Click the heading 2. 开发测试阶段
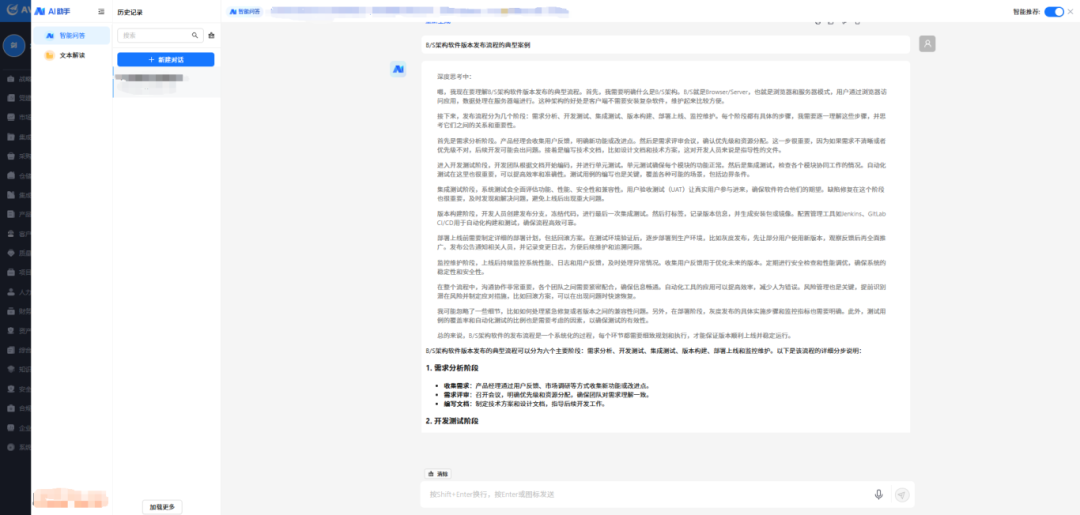 pos(452,421)
